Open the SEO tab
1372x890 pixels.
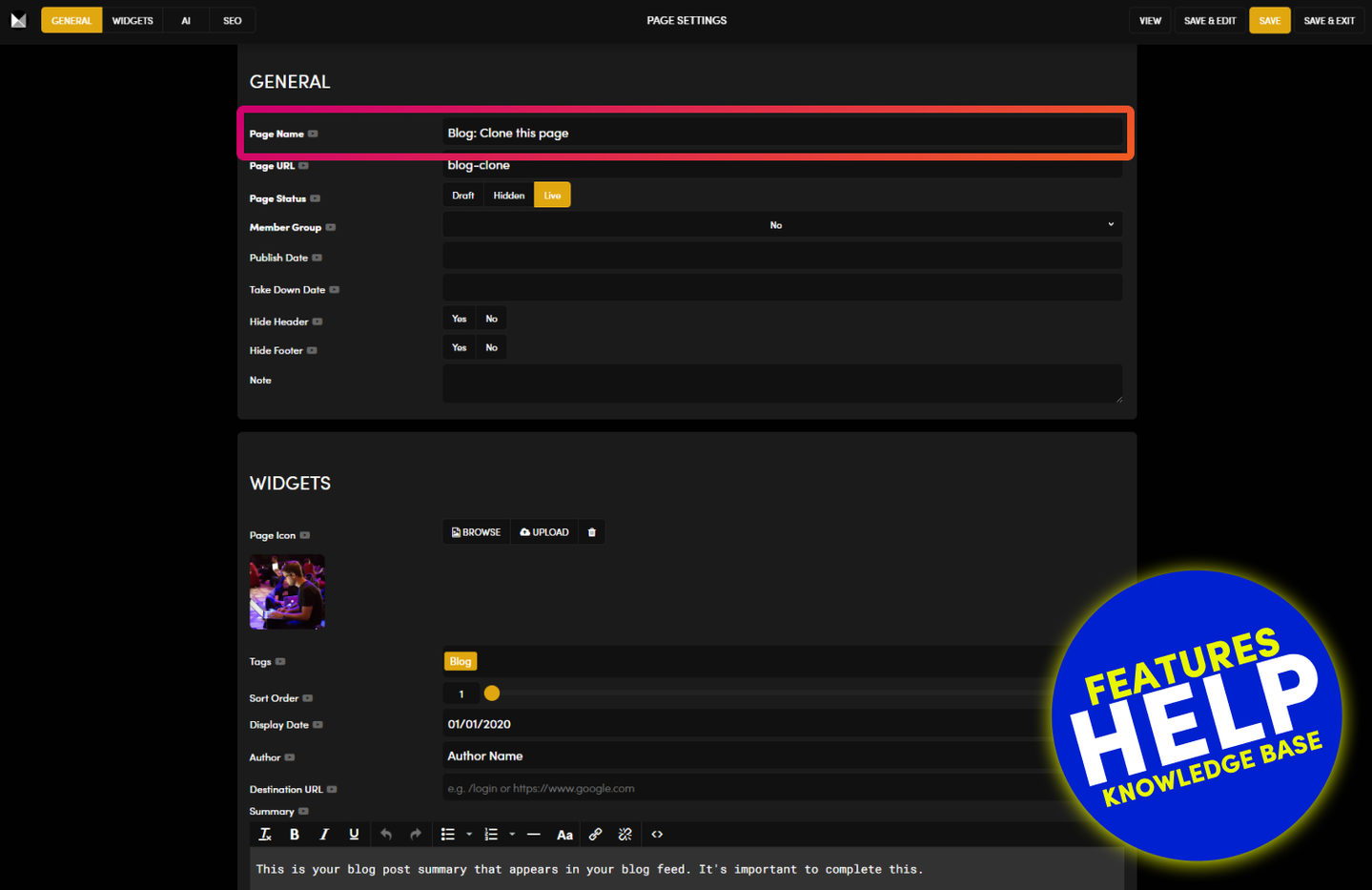point(232,20)
